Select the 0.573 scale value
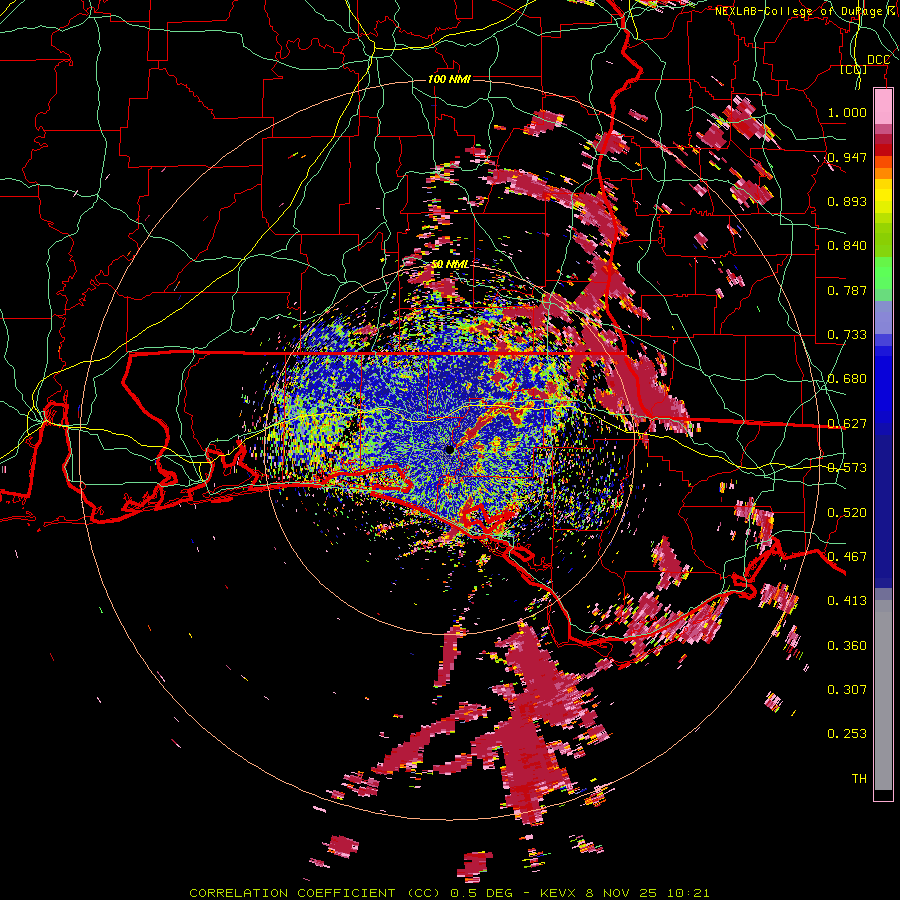900x900 pixels. pos(847,468)
